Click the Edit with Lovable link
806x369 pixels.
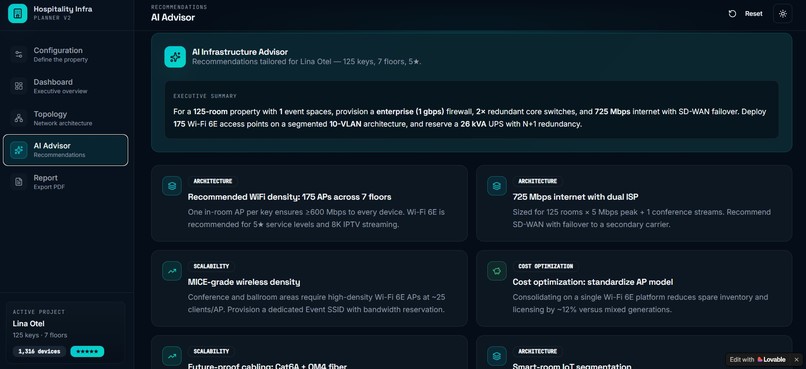758,360
